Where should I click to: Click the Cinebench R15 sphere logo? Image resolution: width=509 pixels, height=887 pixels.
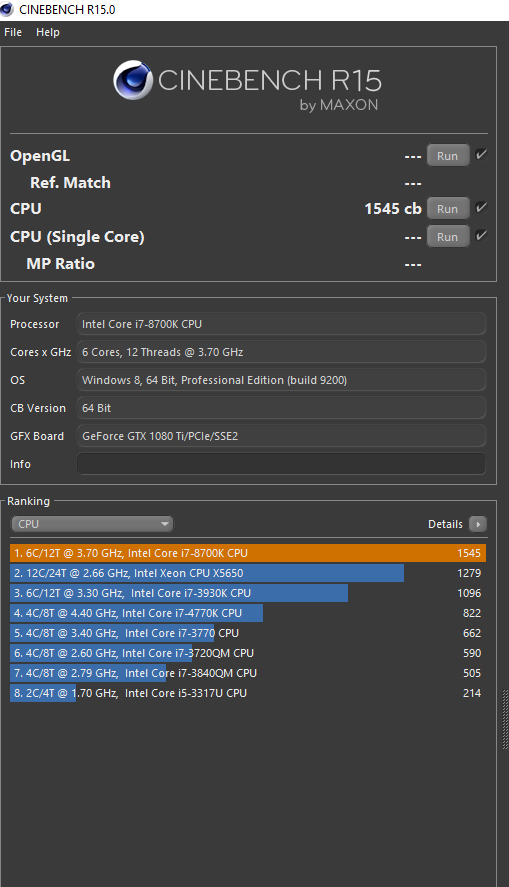pyautogui.click(x=133, y=80)
